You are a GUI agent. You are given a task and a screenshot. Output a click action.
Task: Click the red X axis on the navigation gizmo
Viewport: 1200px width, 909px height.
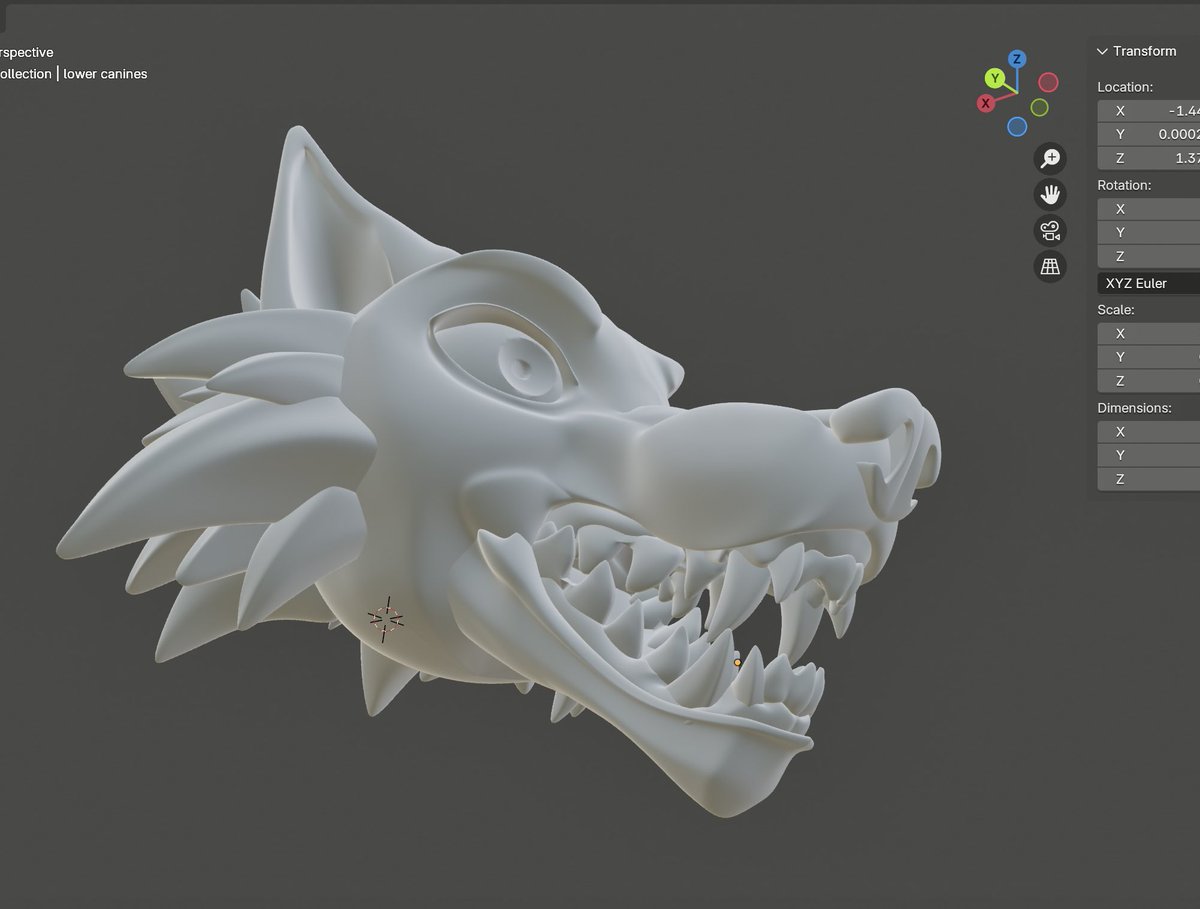pyautogui.click(x=986, y=103)
